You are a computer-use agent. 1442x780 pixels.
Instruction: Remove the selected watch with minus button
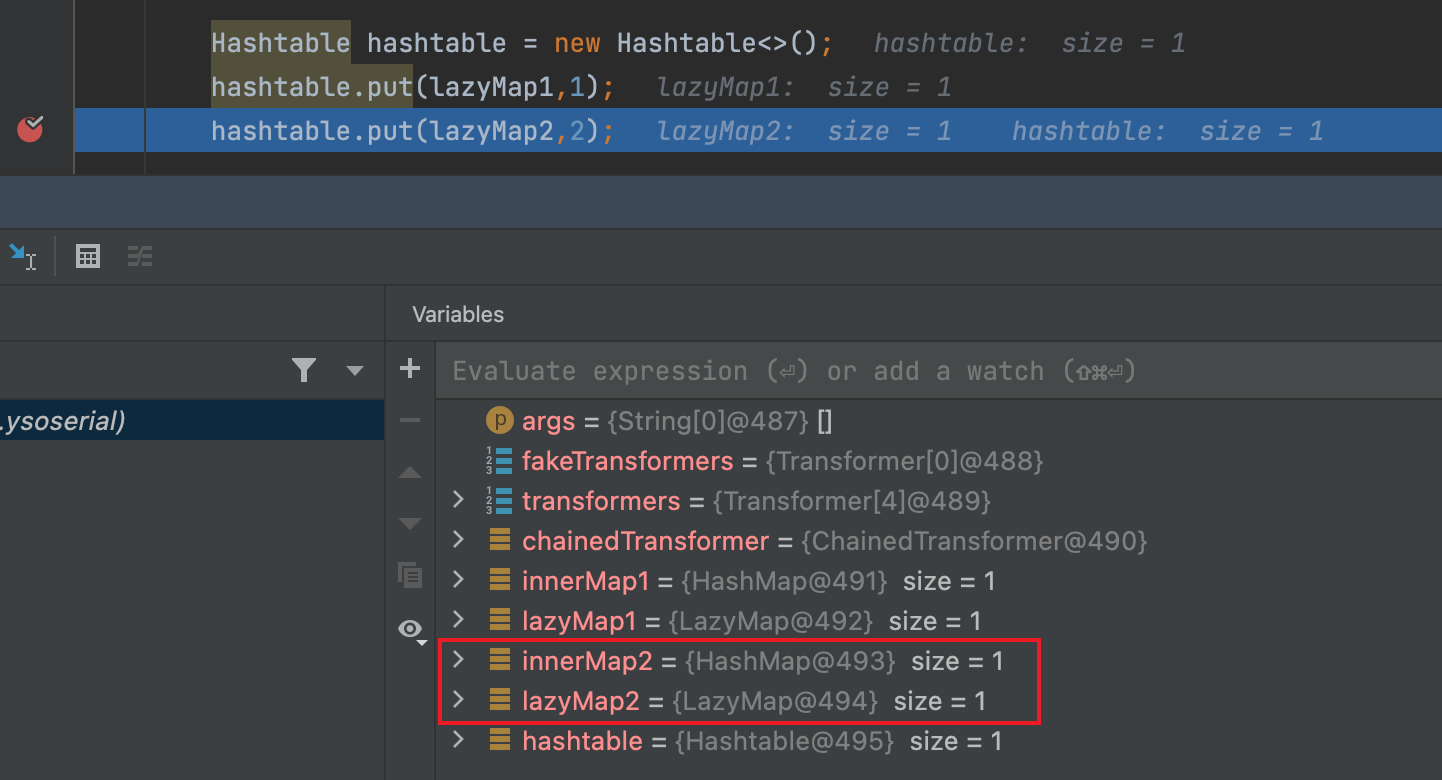tap(410, 420)
